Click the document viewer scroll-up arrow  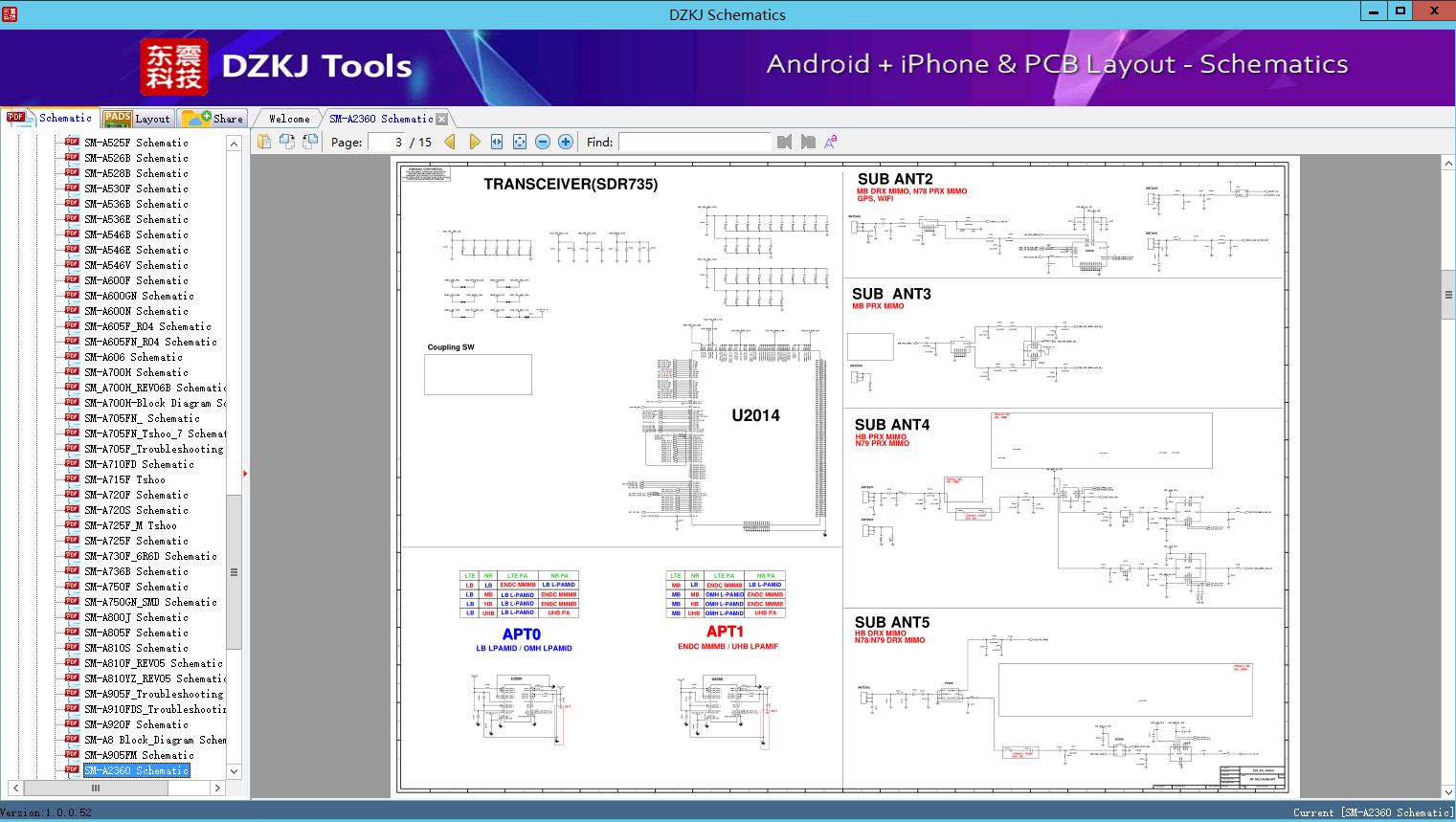pyautogui.click(x=1448, y=165)
